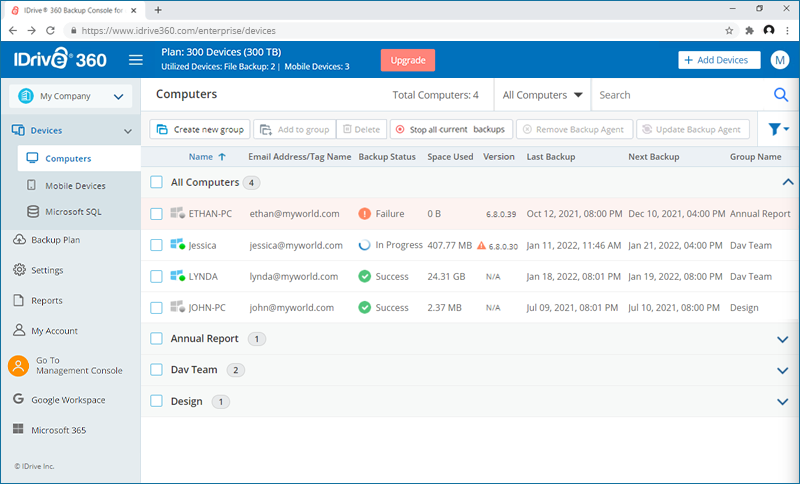Click the browser address bar URL

(179, 31)
